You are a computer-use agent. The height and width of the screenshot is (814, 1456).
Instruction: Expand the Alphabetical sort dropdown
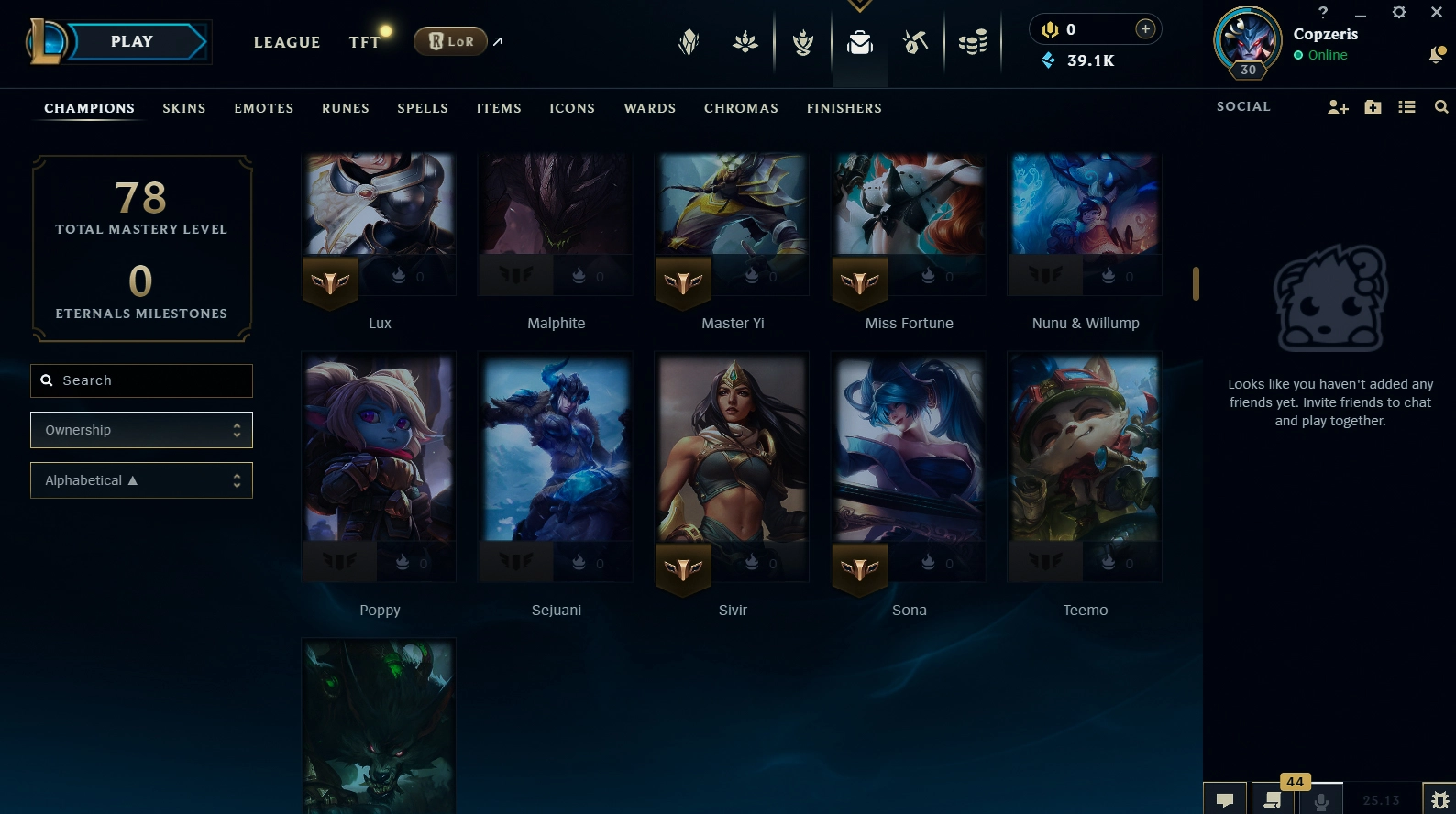pos(141,480)
